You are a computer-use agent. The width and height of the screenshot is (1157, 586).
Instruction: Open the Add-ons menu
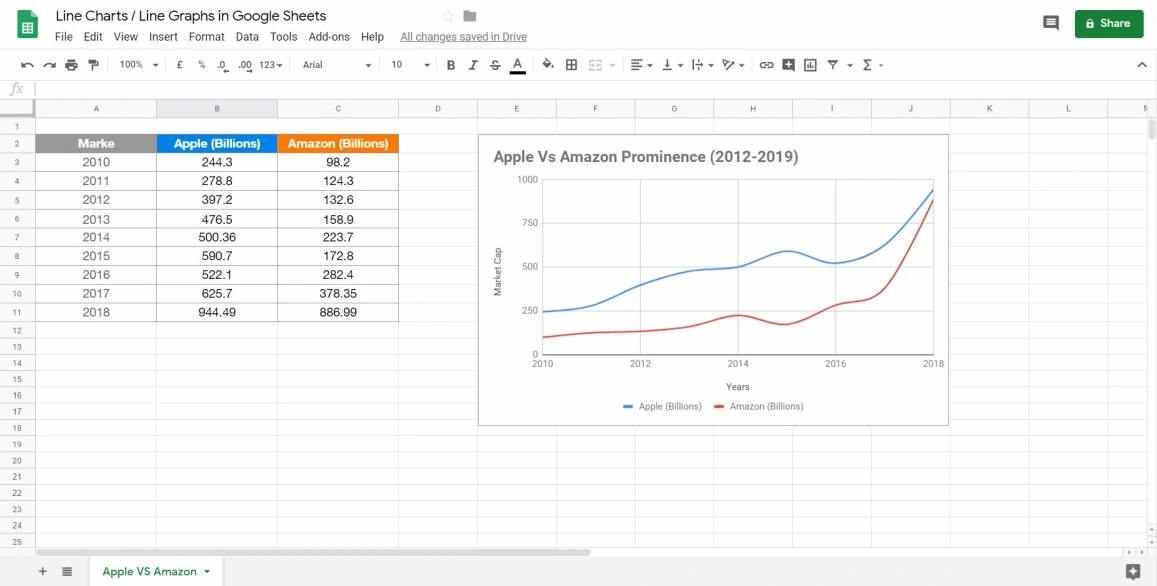point(329,37)
